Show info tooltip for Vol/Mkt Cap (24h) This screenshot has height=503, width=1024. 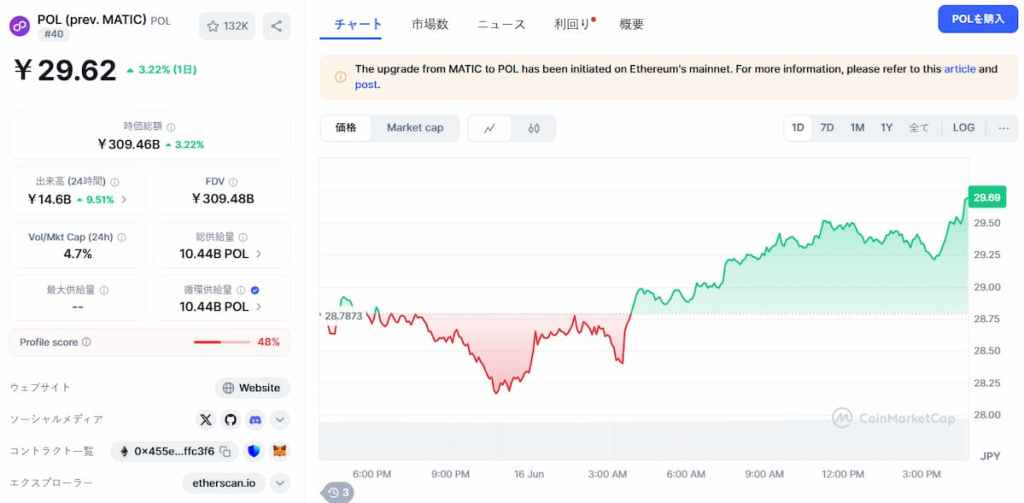pyautogui.click(x=121, y=237)
